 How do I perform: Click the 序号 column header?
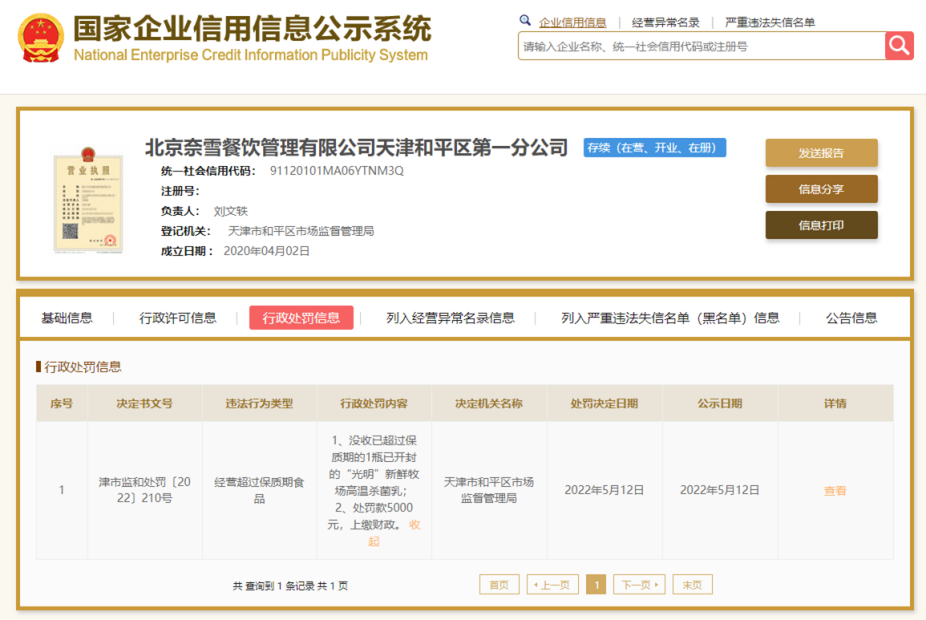point(61,403)
